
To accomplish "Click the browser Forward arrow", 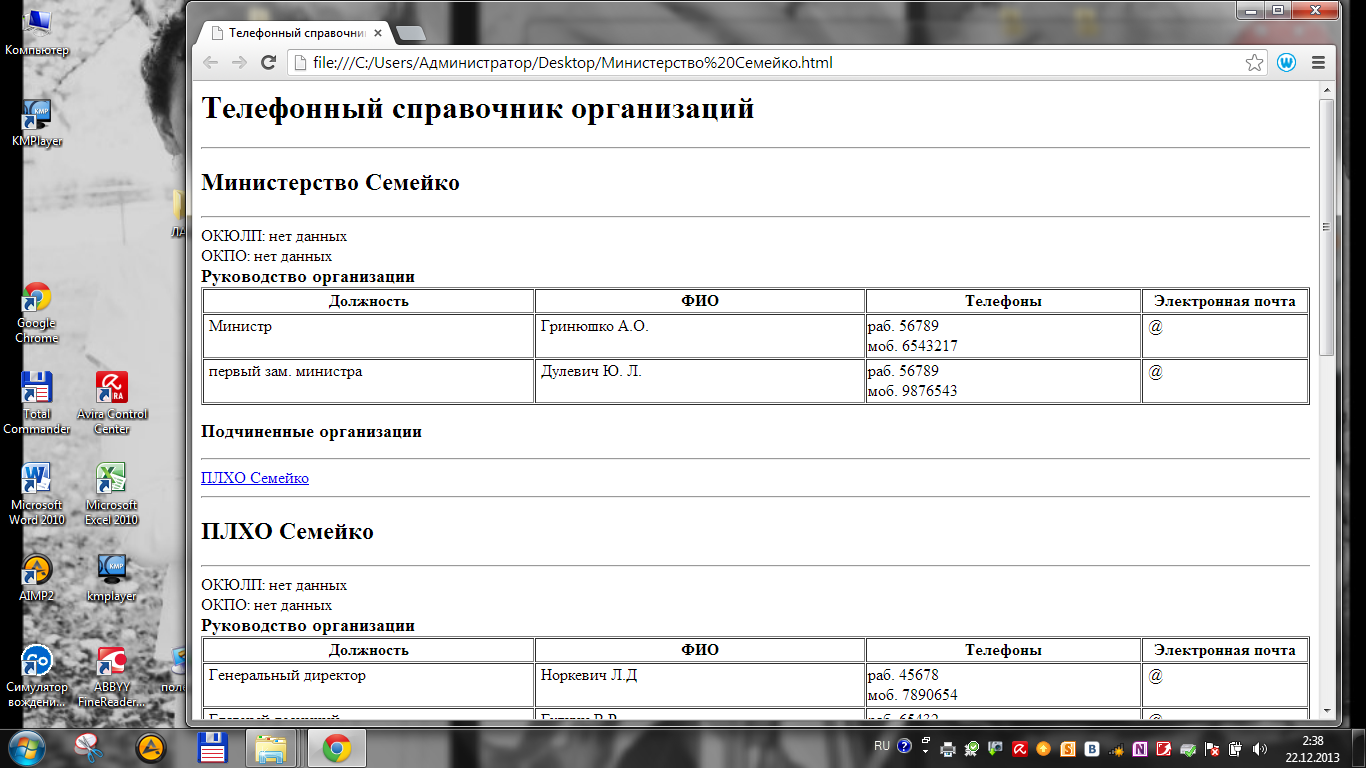I will tap(239, 62).
